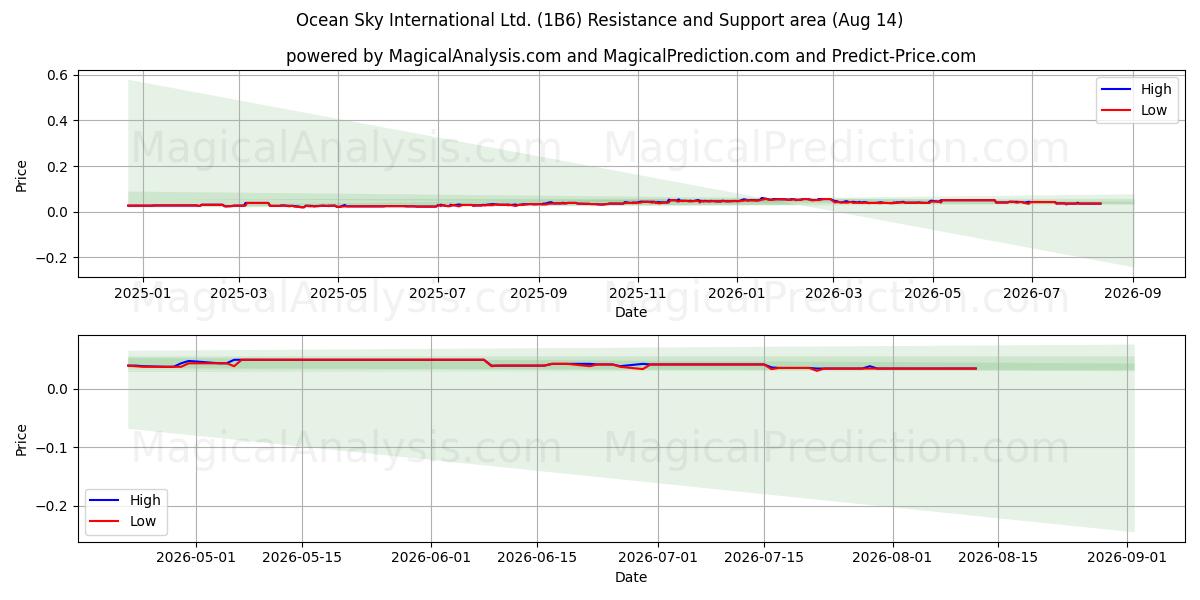Click the "2026-09-01" date tick label

coord(1128,558)
